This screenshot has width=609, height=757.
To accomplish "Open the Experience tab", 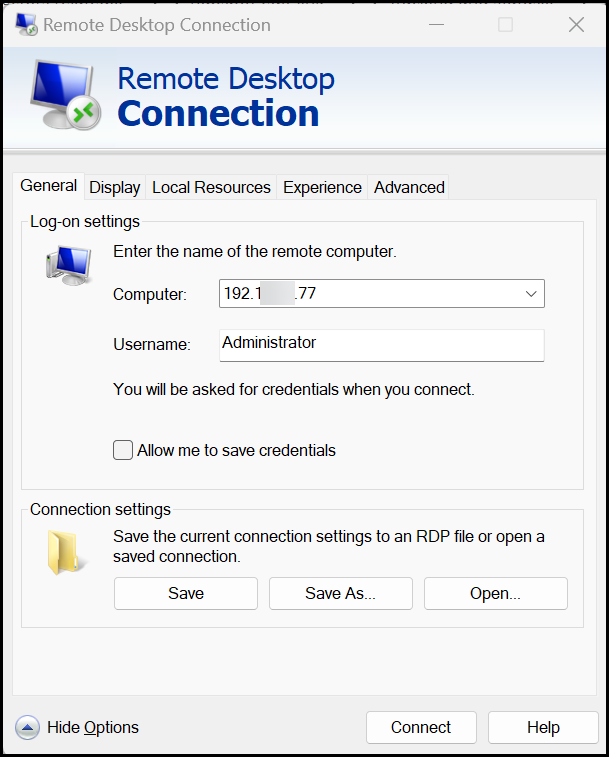I will coord(322,188).
